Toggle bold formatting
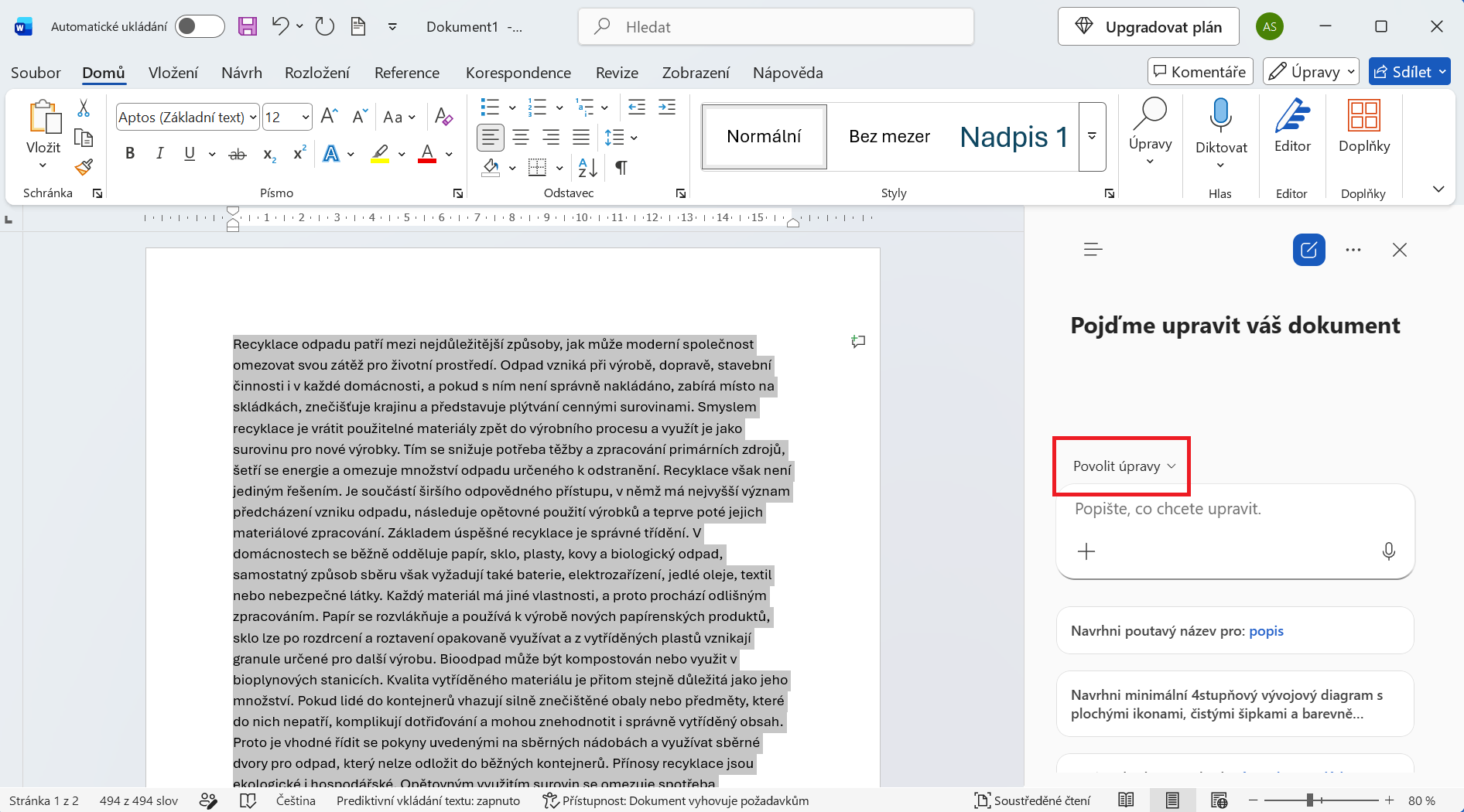The width and height of the screenshot is (1464, 812). (130, 153)
